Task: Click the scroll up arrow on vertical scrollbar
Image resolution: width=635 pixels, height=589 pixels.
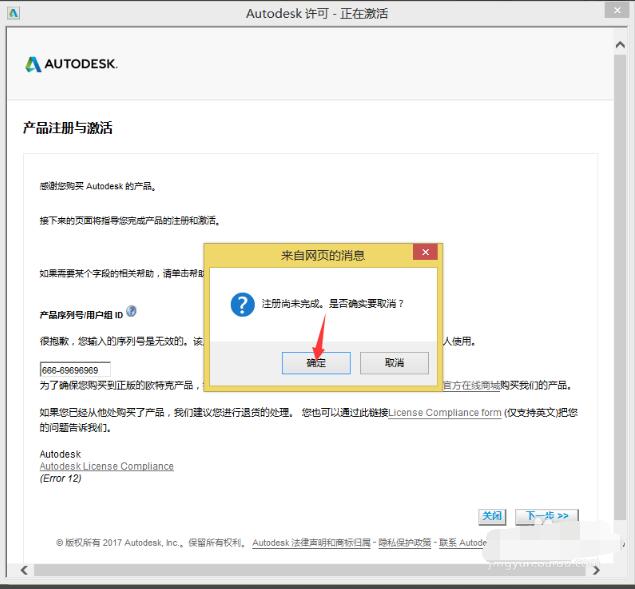Action: point(620,45)
